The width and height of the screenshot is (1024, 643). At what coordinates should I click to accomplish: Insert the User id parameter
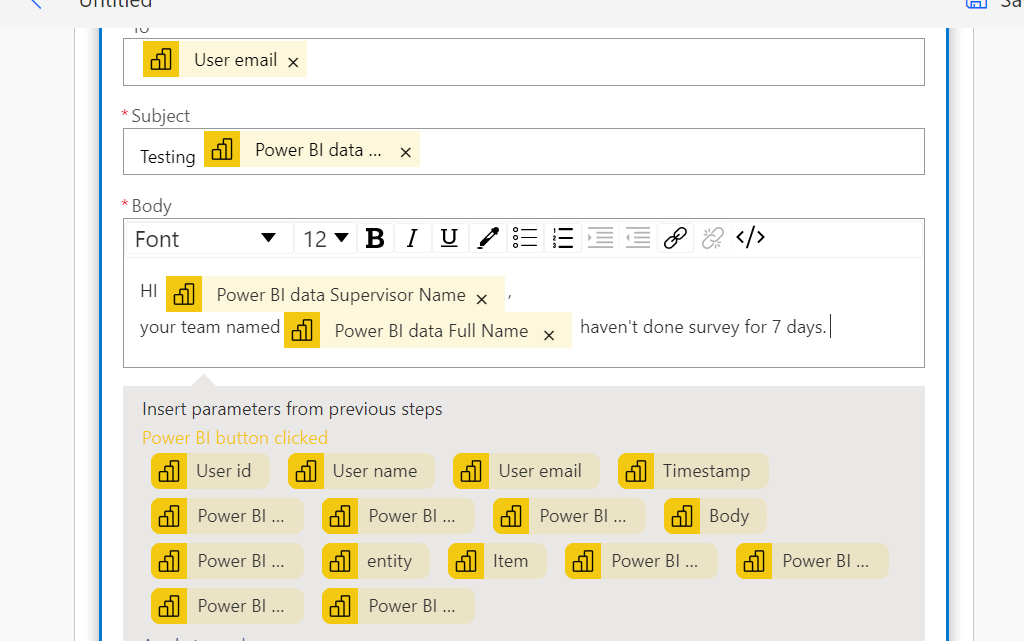(x=210, y=471)
